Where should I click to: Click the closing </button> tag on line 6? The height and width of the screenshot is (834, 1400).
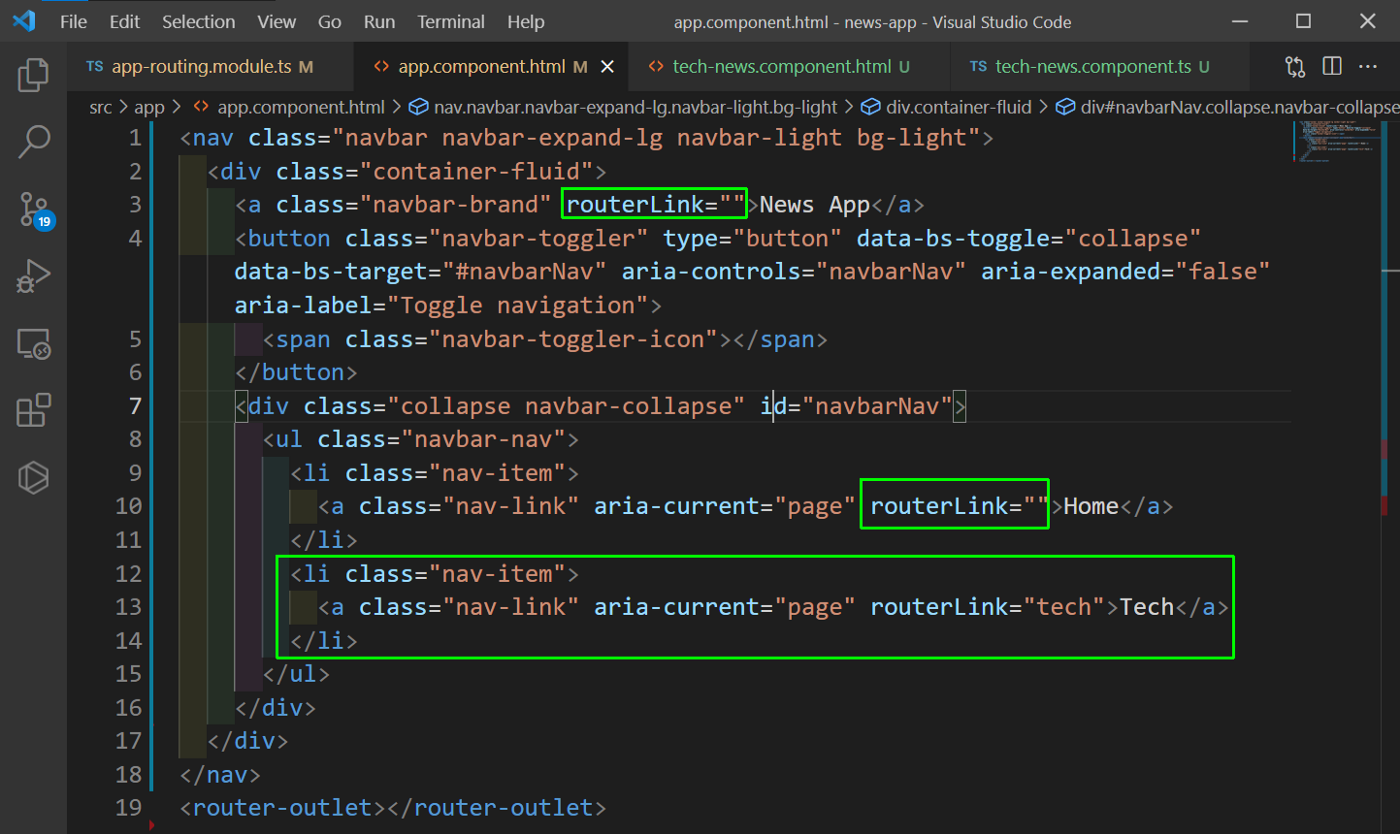click(296, 372)
